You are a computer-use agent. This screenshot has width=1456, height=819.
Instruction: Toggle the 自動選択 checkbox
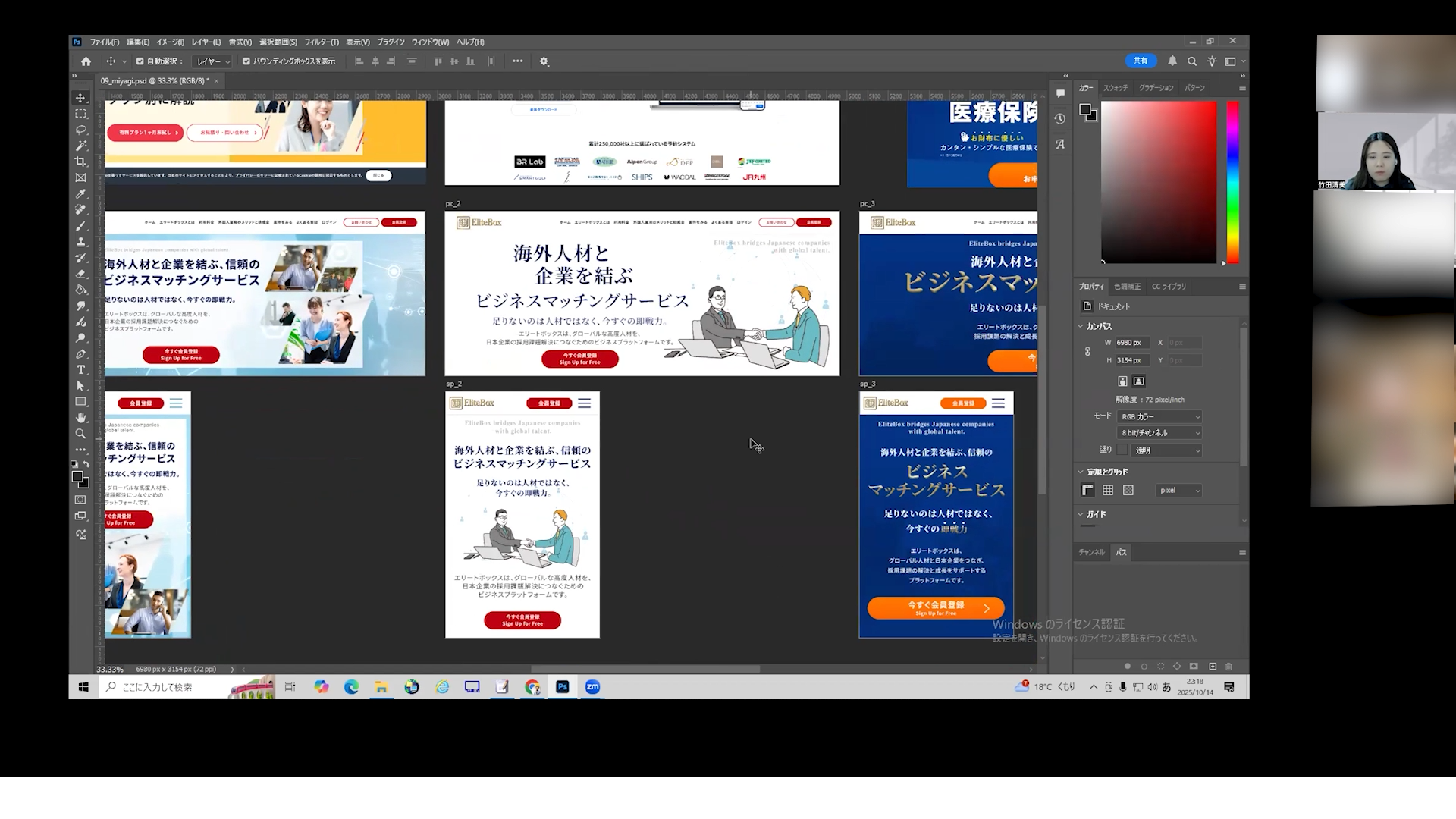140,61
